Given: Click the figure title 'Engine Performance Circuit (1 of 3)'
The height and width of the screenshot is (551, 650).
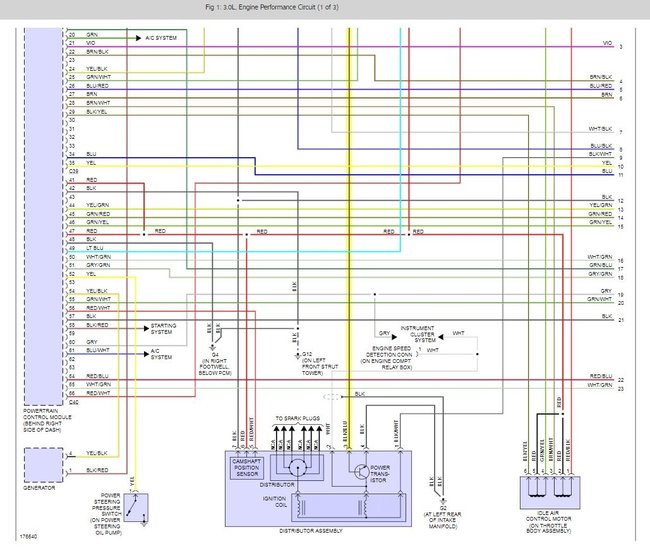Looking at the screenshot, I should pos(289,7).
